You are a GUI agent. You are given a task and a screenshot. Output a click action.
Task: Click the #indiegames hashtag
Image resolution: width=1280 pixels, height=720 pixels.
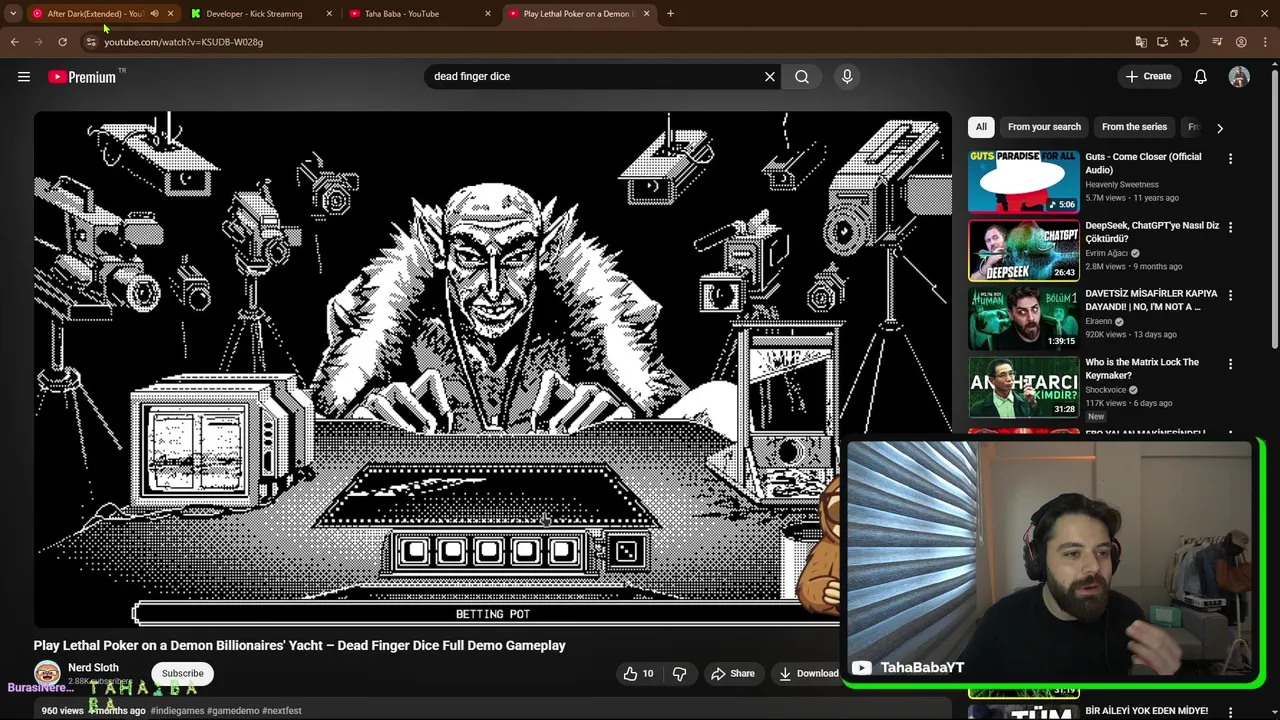click(177, 711)
